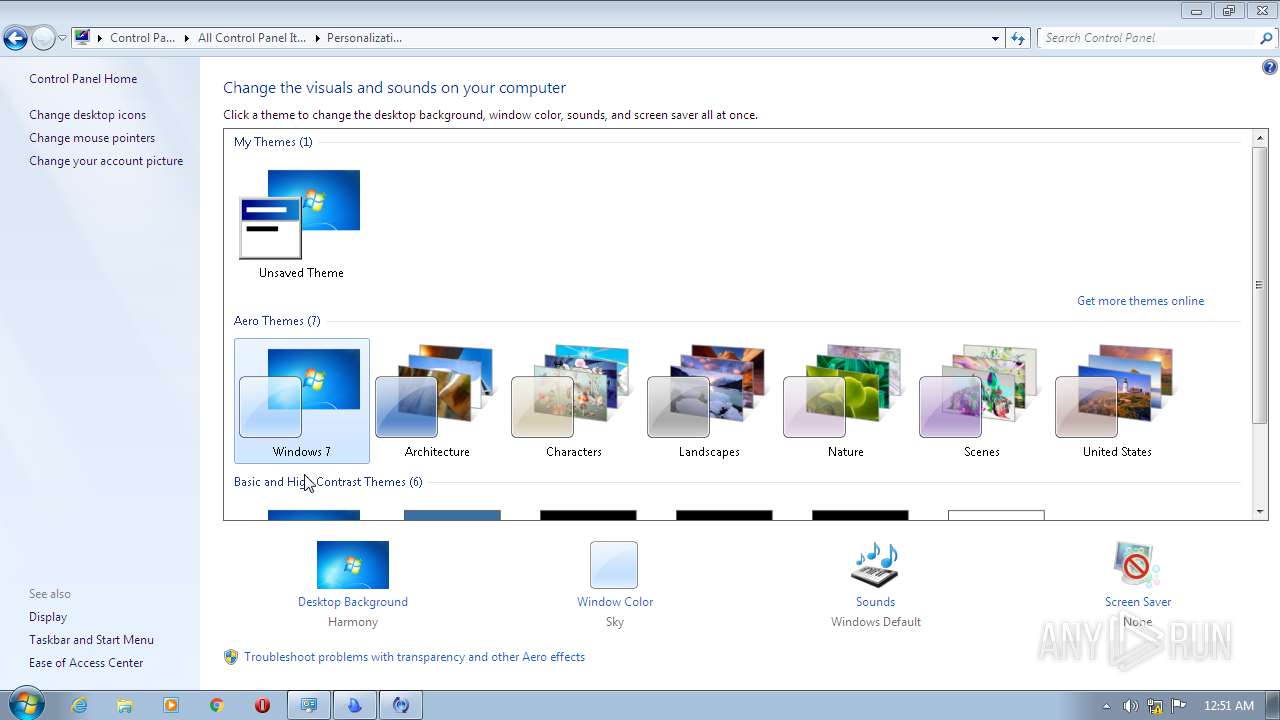Click All Control Panel Items breadcrumb

pyautogui.click(x=251, y=38)
